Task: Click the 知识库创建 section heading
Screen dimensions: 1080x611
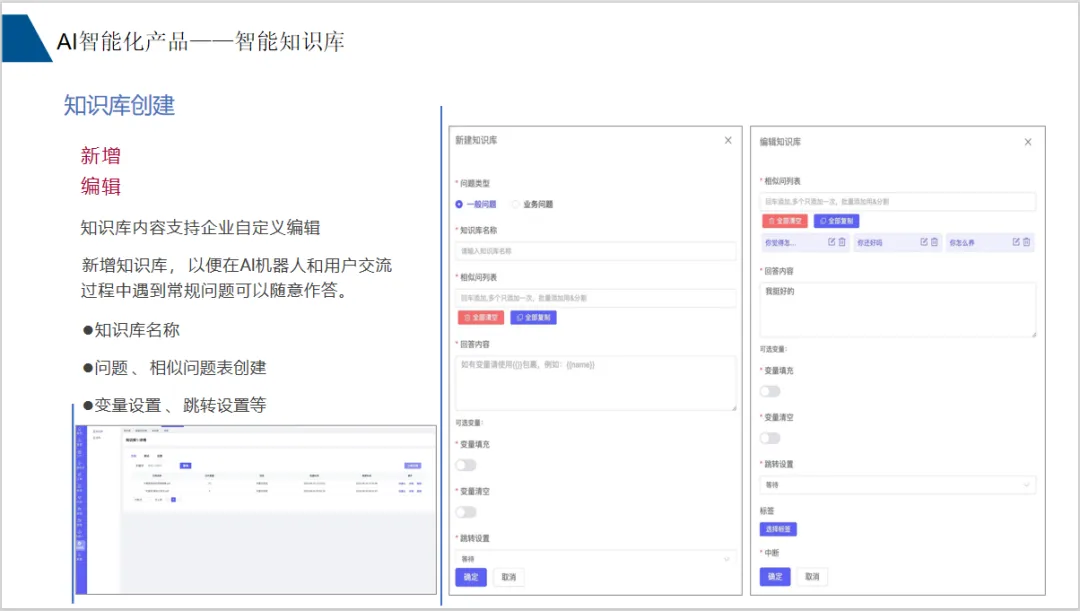Action: pos(119,105)
